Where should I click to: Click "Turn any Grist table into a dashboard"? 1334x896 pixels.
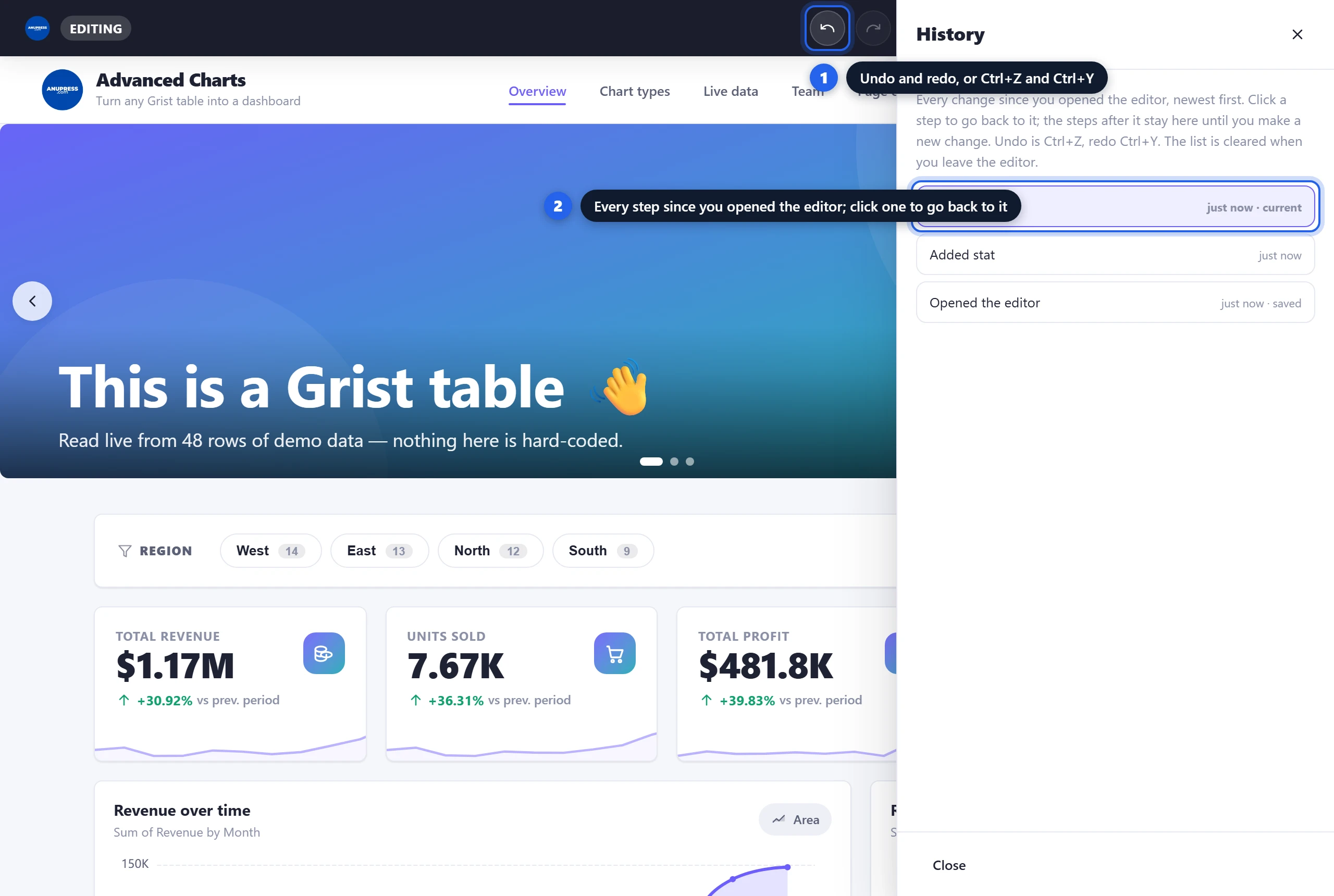[x=198, y=101]
